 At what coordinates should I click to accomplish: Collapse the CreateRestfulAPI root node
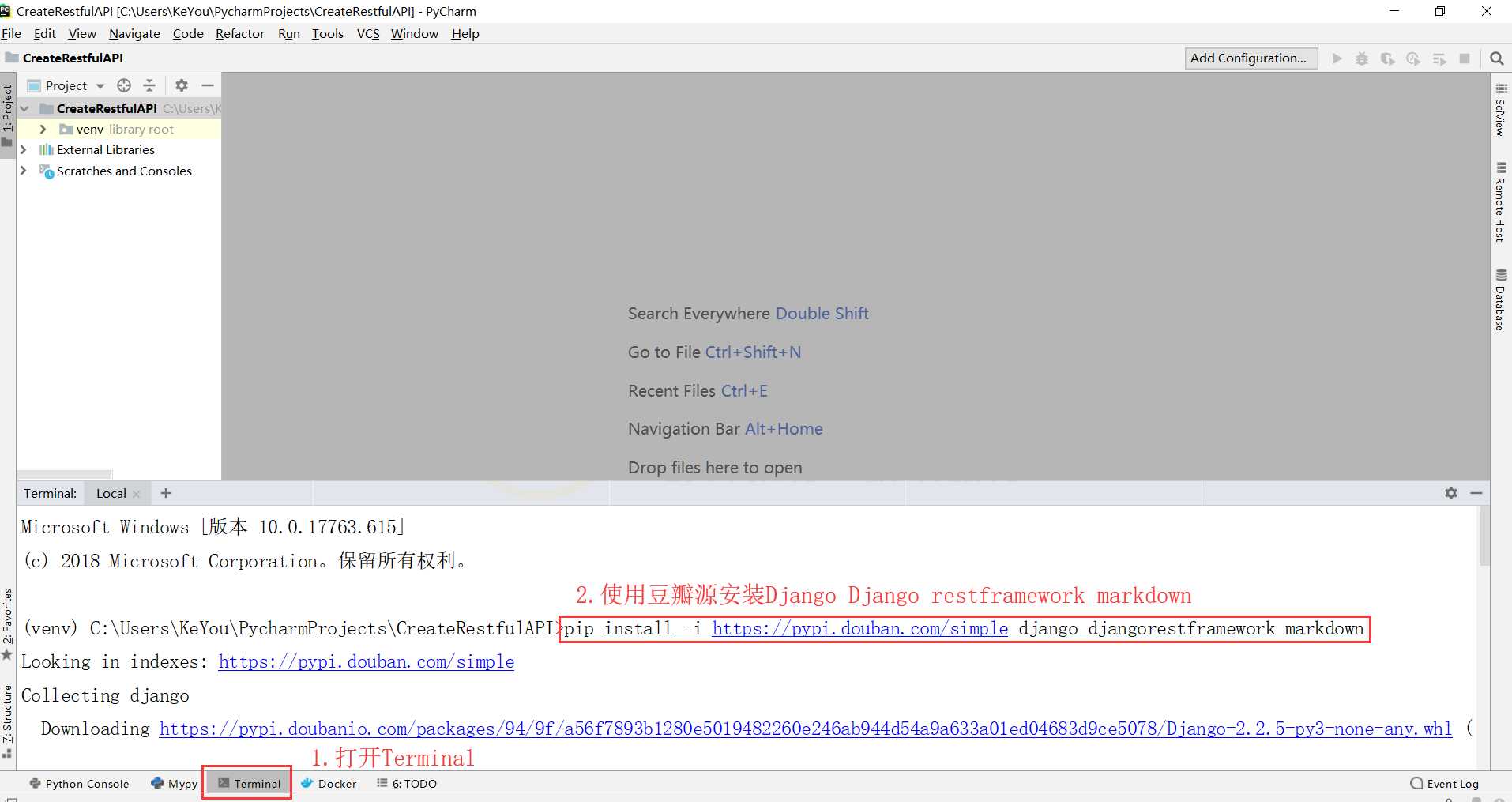[x=24, y=108]
